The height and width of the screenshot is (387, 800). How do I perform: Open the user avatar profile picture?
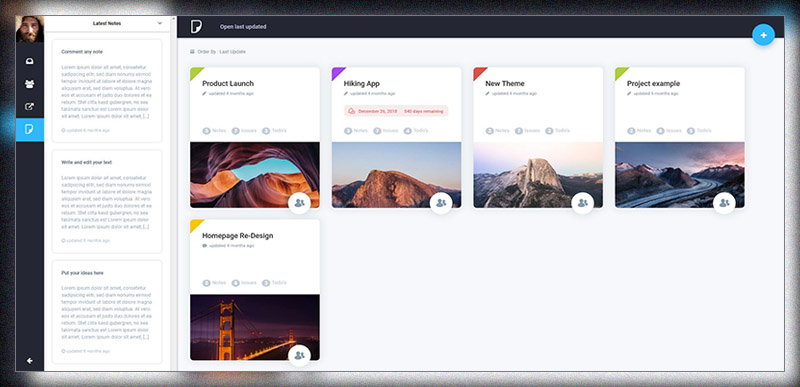pyautogui.click(x=30, y=29)
